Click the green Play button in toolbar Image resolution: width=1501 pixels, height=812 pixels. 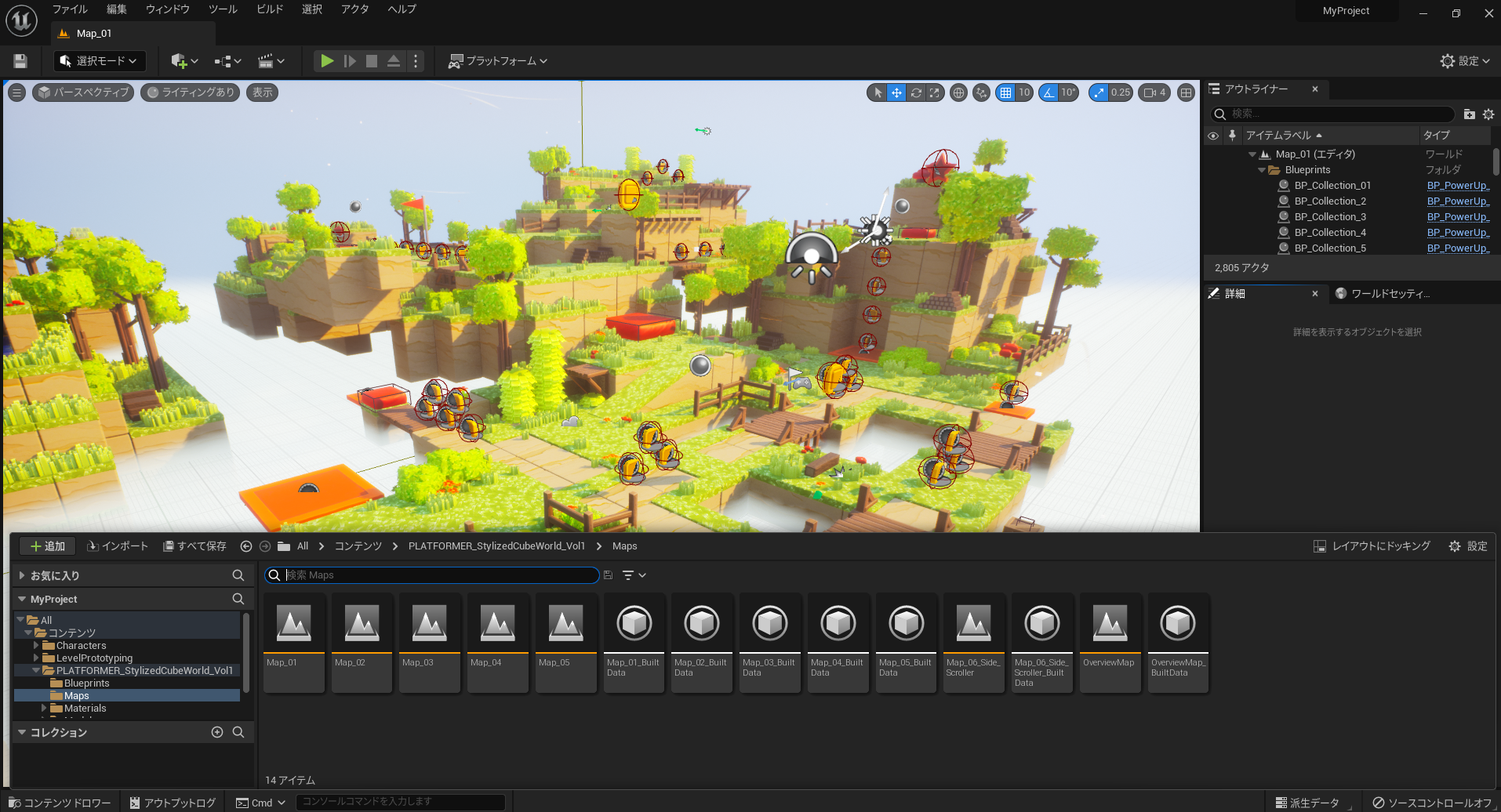[x=327, y=61]
